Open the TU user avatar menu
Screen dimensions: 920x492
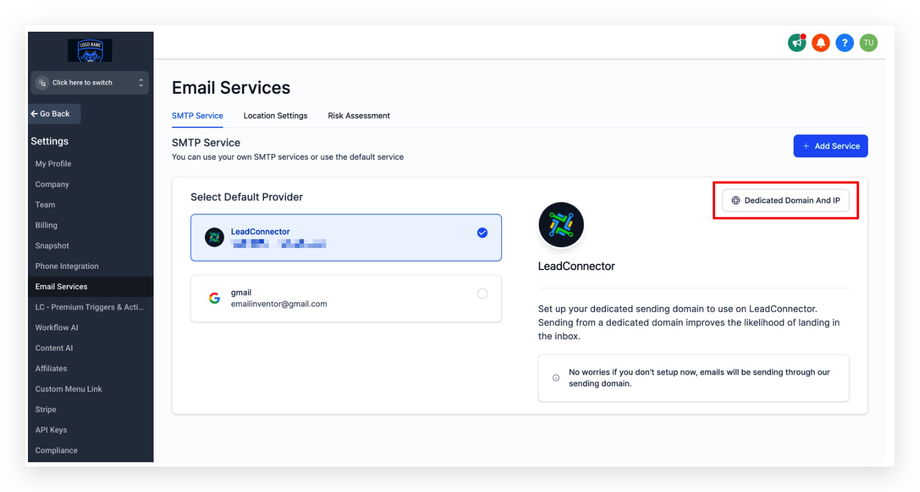(869, 43)
